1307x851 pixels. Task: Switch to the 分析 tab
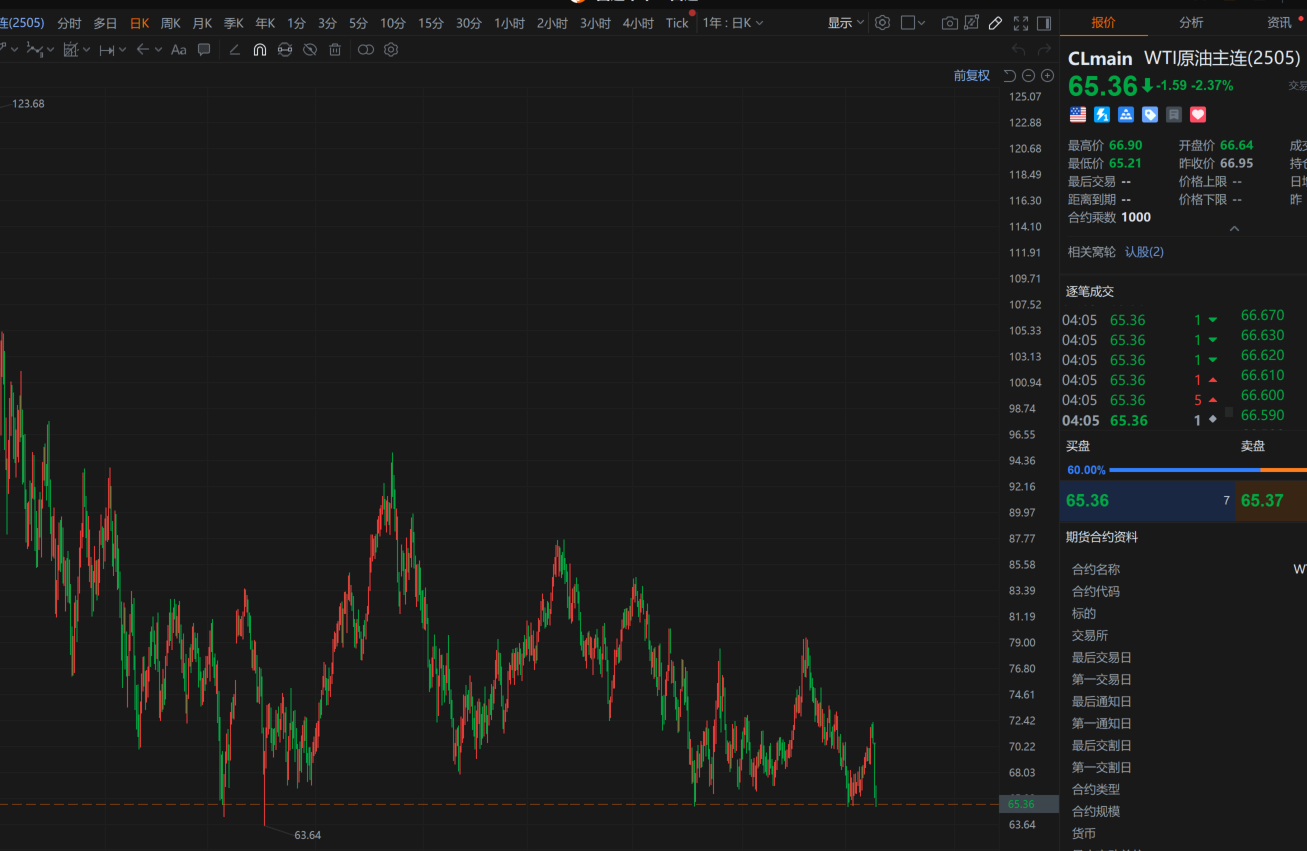tap(1191, 23)
